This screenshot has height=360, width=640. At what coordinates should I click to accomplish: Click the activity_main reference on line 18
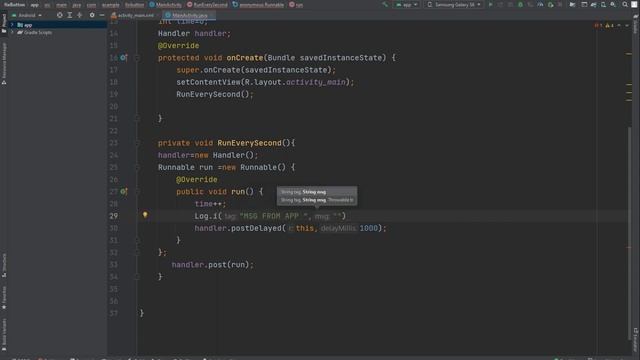(316, 82)
